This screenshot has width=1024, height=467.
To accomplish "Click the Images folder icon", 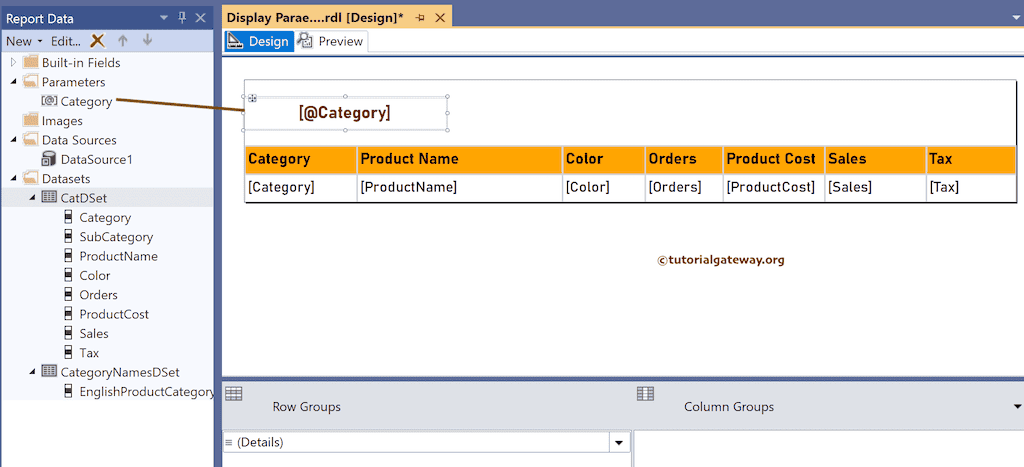I will point(30,121).
